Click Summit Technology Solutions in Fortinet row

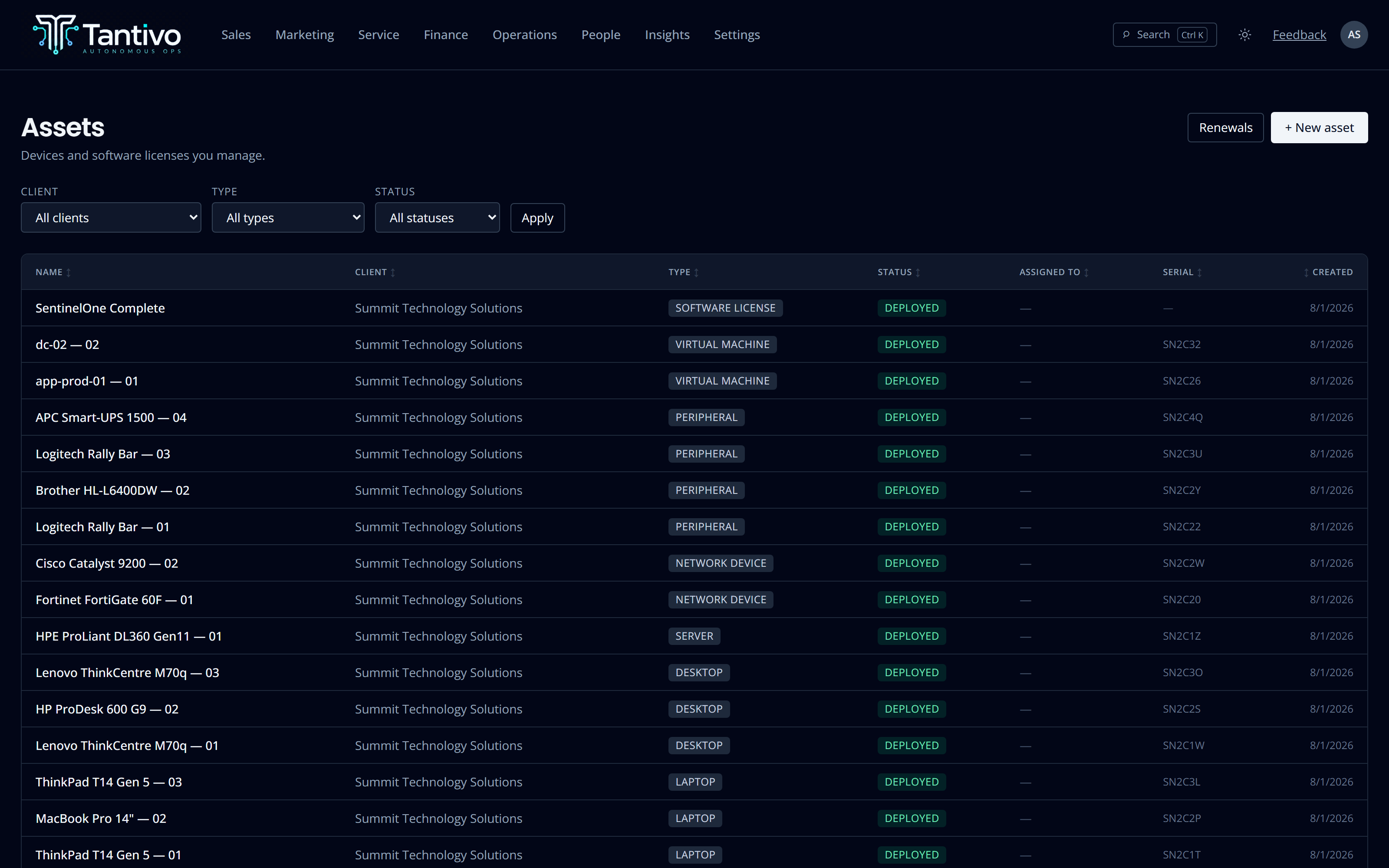[x=438, y=600]
